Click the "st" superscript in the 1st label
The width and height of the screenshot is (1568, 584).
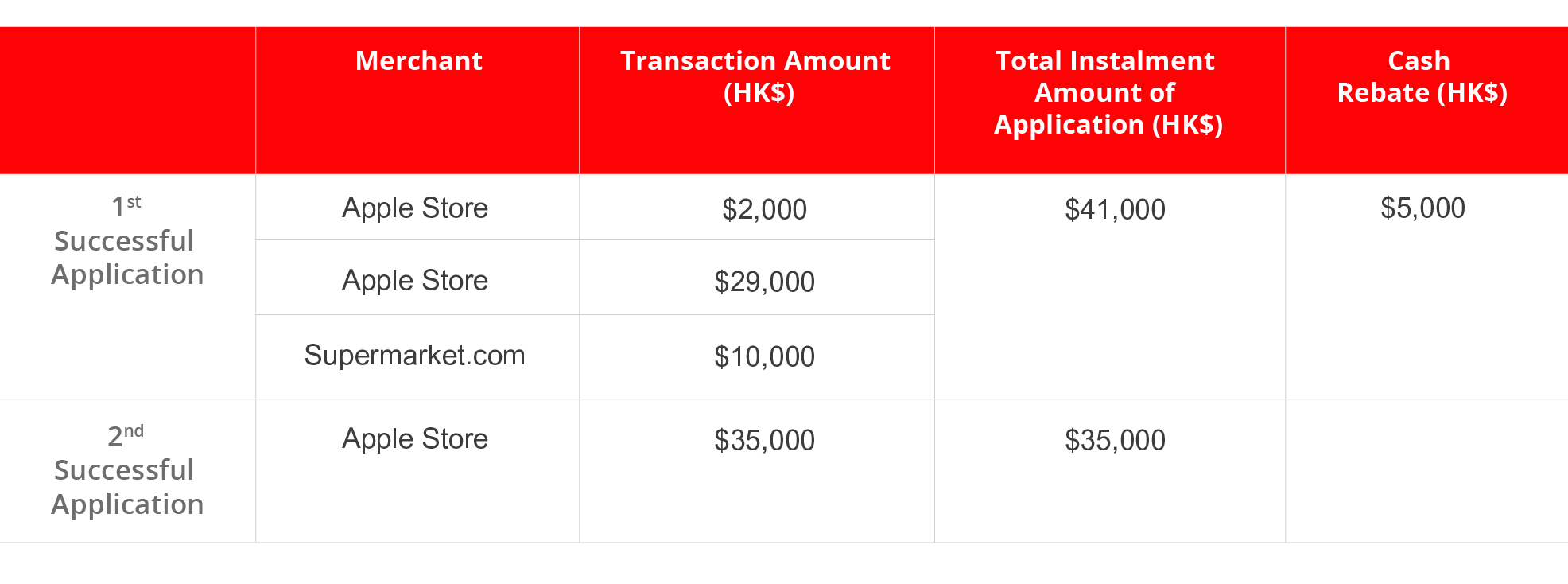click(x=134, y=202)
